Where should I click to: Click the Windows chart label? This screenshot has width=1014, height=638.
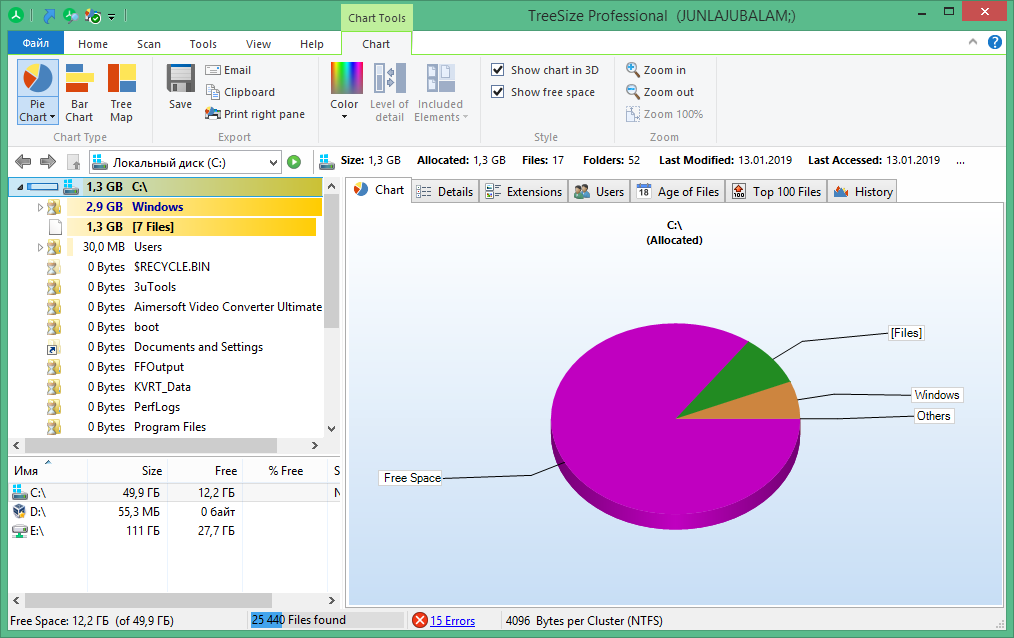pyautogui.click(x=936, y=395)
